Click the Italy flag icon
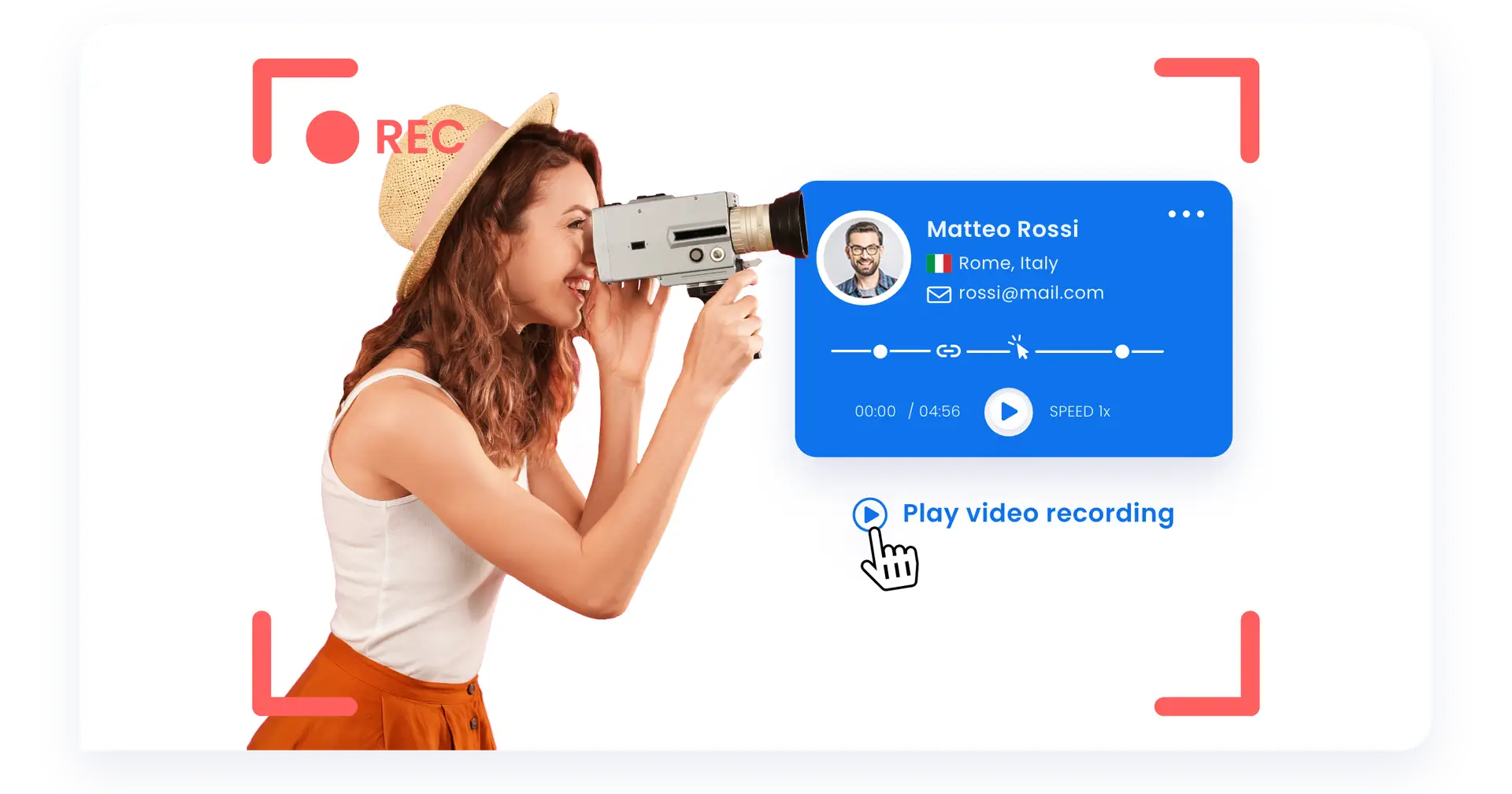Image resolution: width=1512 pixels, height=794 pixels. [x=939, y=263]
